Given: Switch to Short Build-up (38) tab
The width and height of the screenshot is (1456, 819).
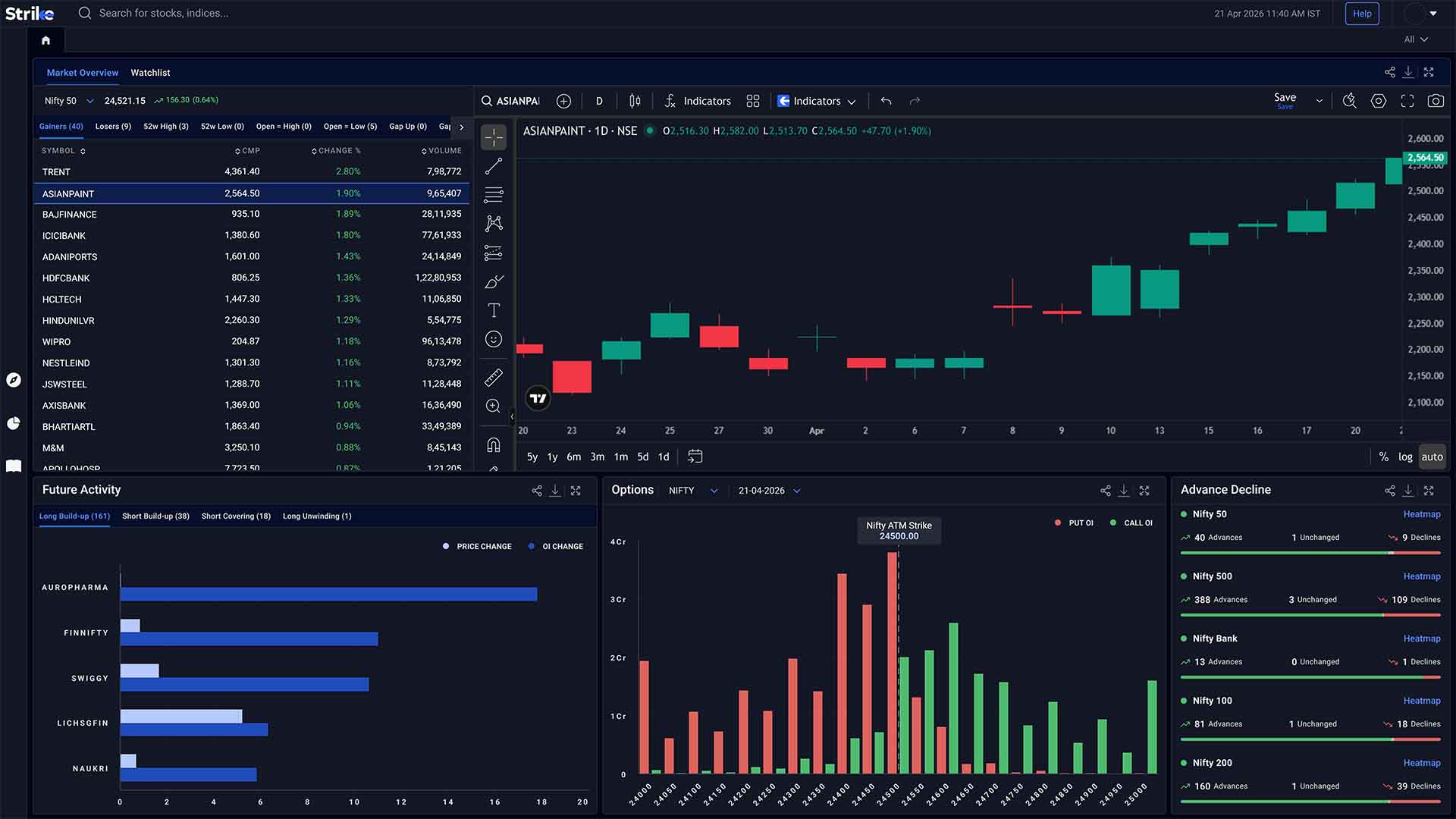Looking at the screenshot, I should coord(155,516).
